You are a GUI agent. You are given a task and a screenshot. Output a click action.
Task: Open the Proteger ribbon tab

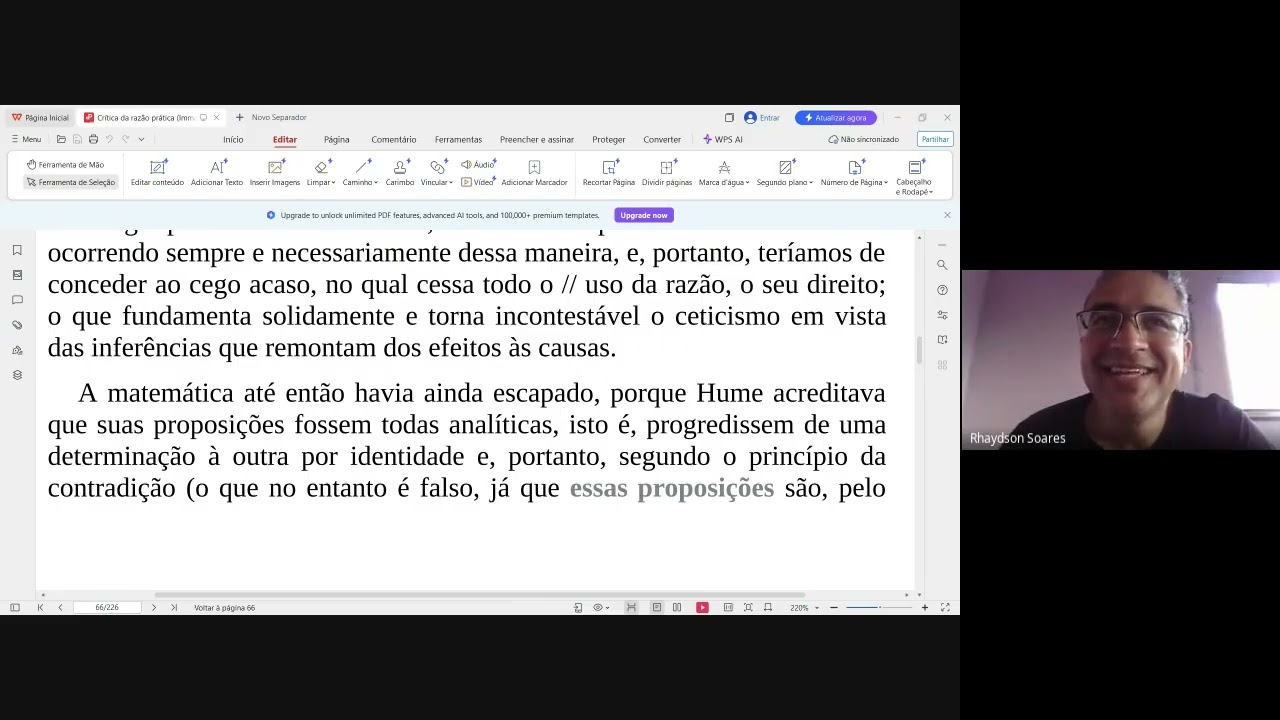coord(608,139)
